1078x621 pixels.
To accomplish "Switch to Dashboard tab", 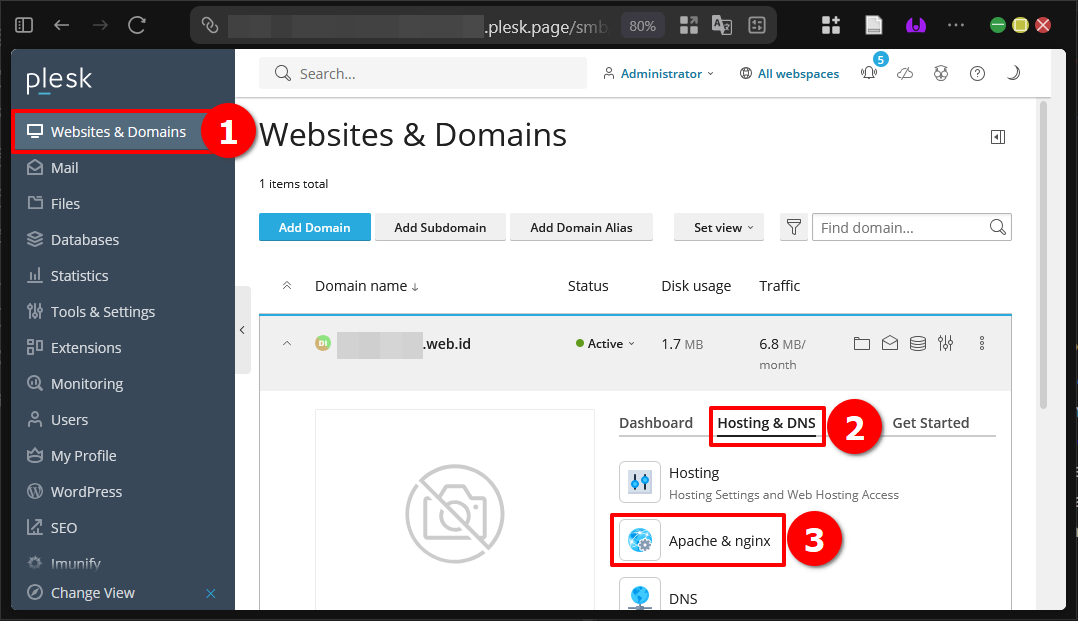I will tap(656, 423).
